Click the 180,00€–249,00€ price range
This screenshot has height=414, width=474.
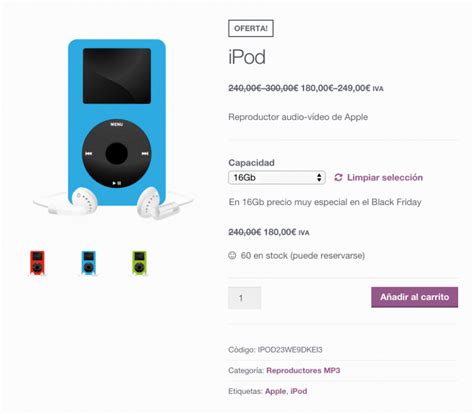click(335, 88)
